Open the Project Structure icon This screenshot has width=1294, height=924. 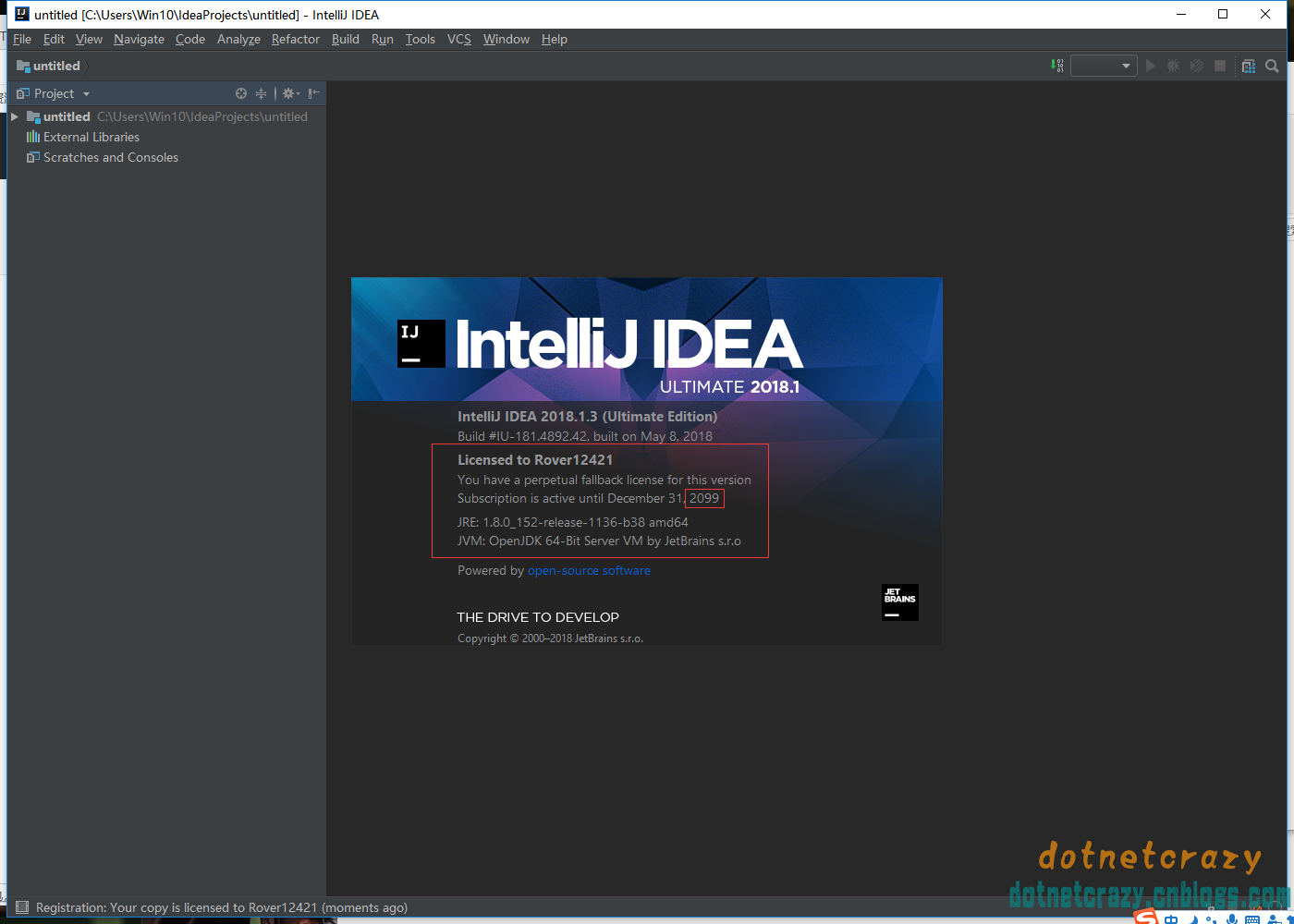[1249, 66]
